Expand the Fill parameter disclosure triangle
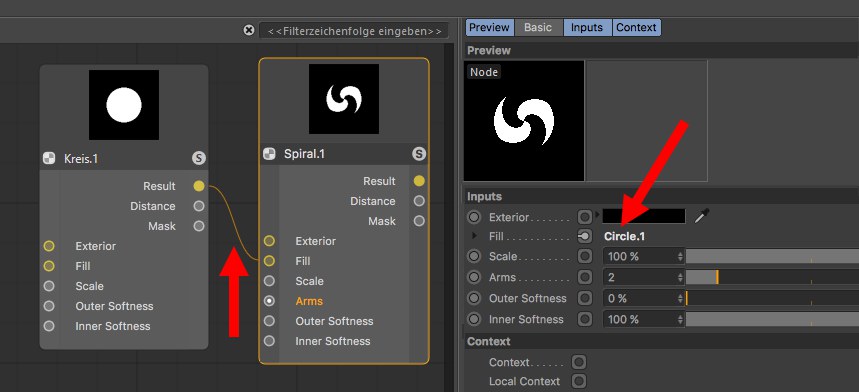Image resolution: width=859 pixels, height=392 pixels. point(474,237)
